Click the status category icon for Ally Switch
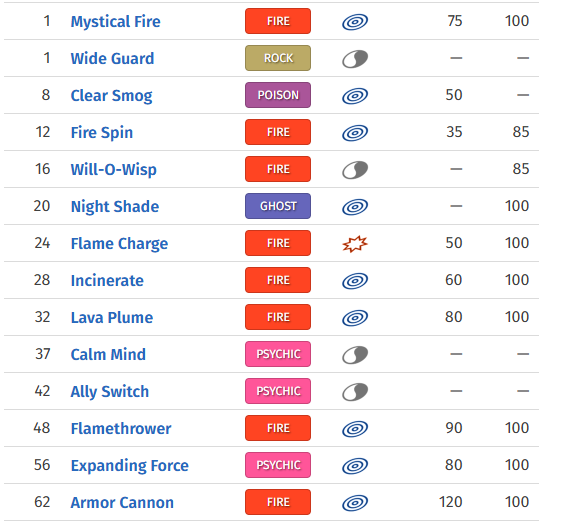This screenshot has height=523, width=566. click(x=355, y=392)
